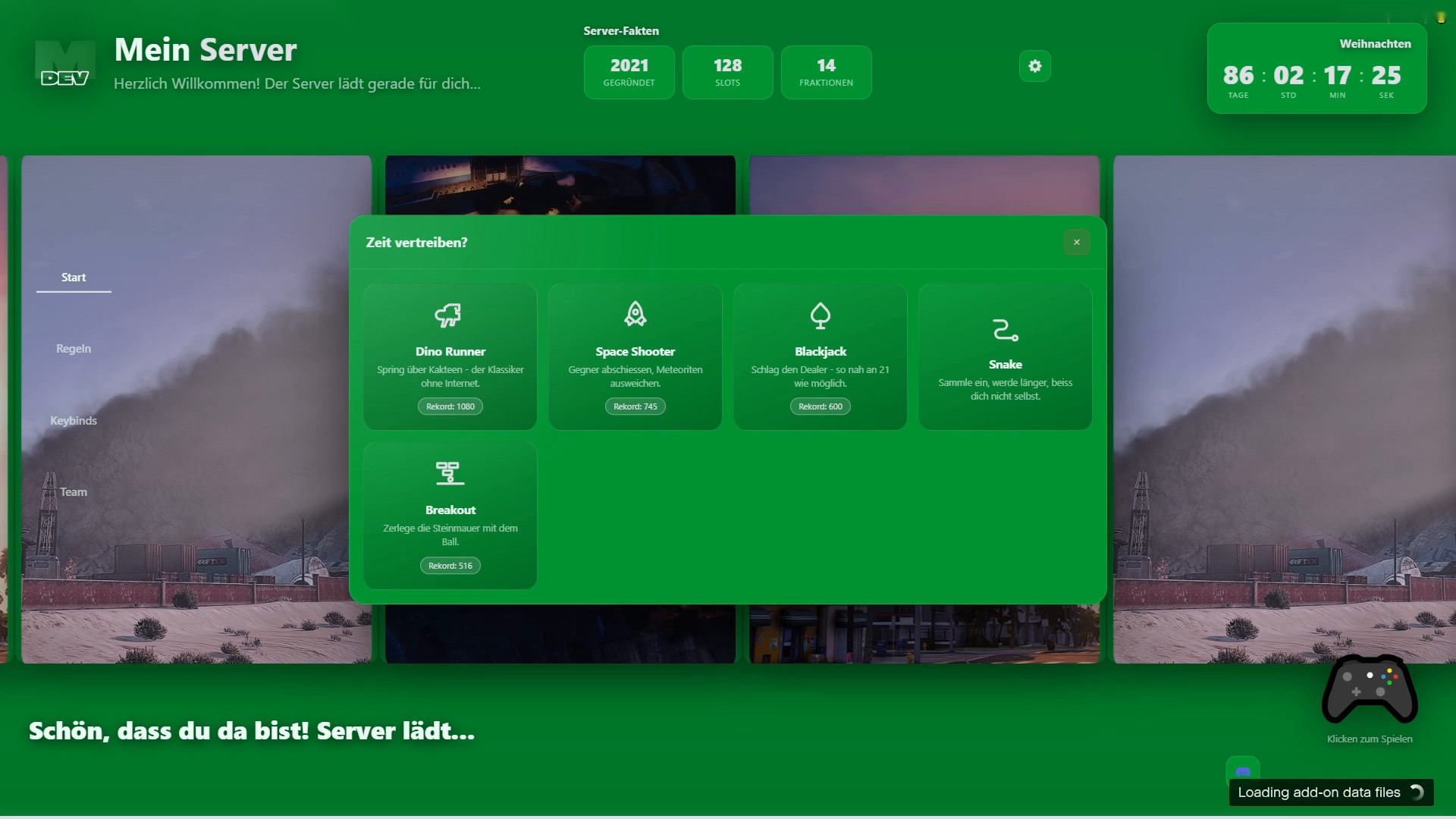The width and height of the screenshot is (1456, 819).
Task: Launch the Space Shooter game
Action: (635, 357)
